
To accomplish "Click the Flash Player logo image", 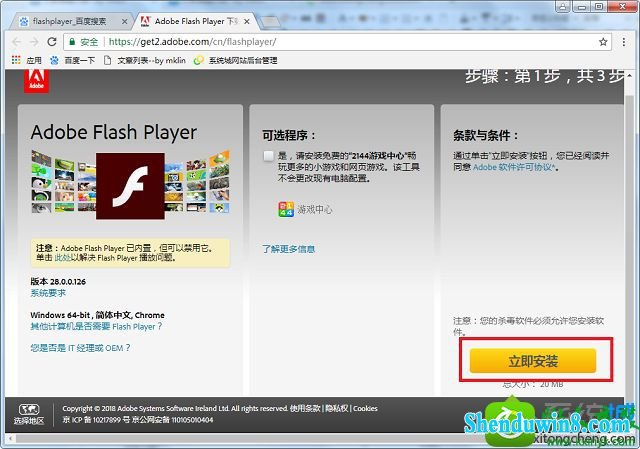I will coord(131,186).
